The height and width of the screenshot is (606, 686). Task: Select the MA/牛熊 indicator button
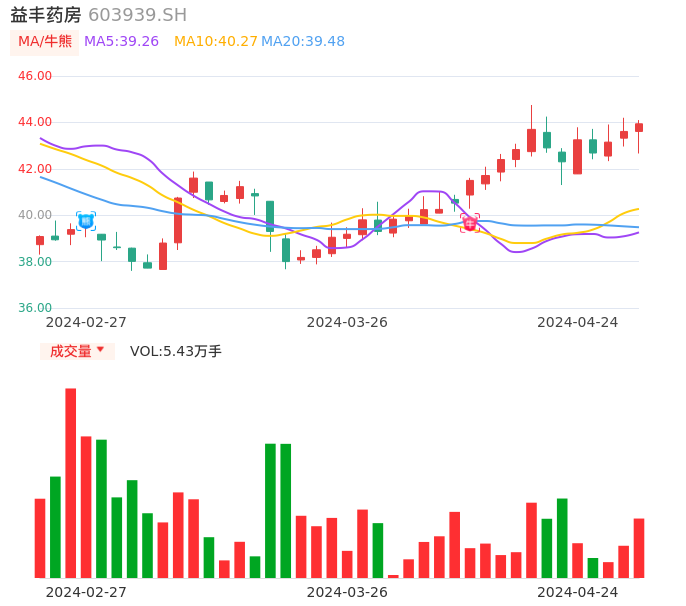pos(45,42)
